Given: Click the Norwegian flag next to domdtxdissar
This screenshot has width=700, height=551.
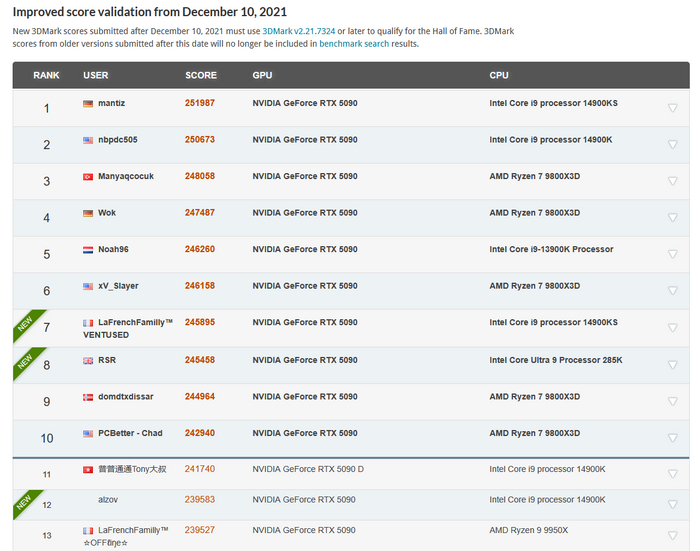Looking at the screenshot, I should (88, 397).
